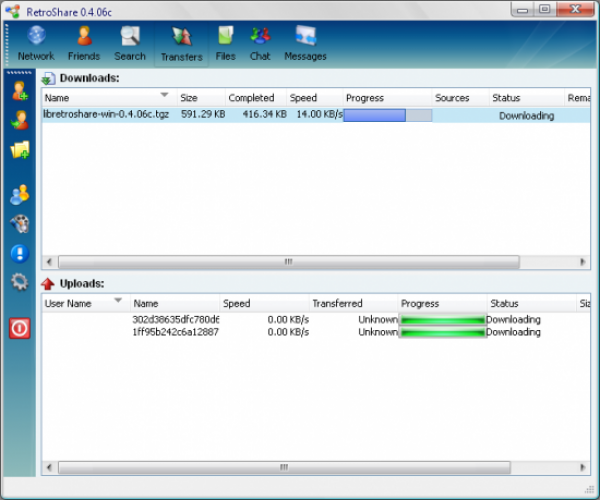The width and height of the screenshot is (600, 500).
Task: Click the add friend sidebar icon
Action: tap(20, 91)
